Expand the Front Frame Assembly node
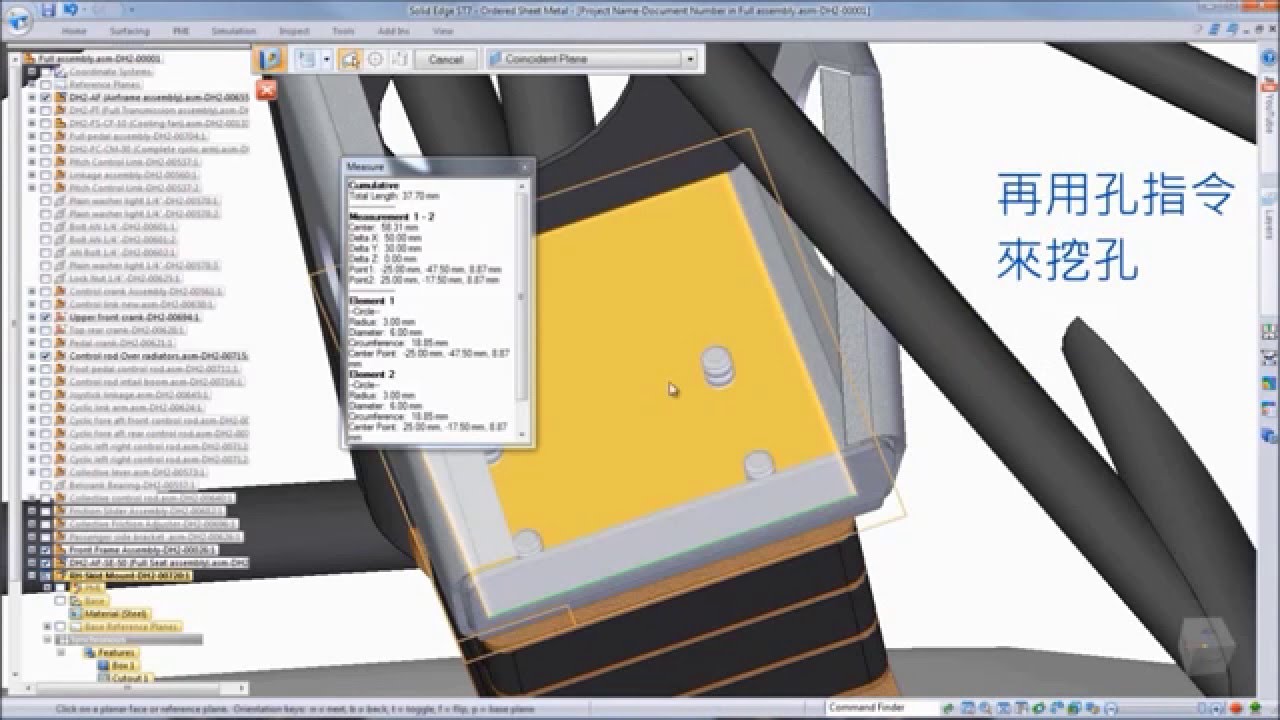1280x720 pixels. [x=32, y=550]
